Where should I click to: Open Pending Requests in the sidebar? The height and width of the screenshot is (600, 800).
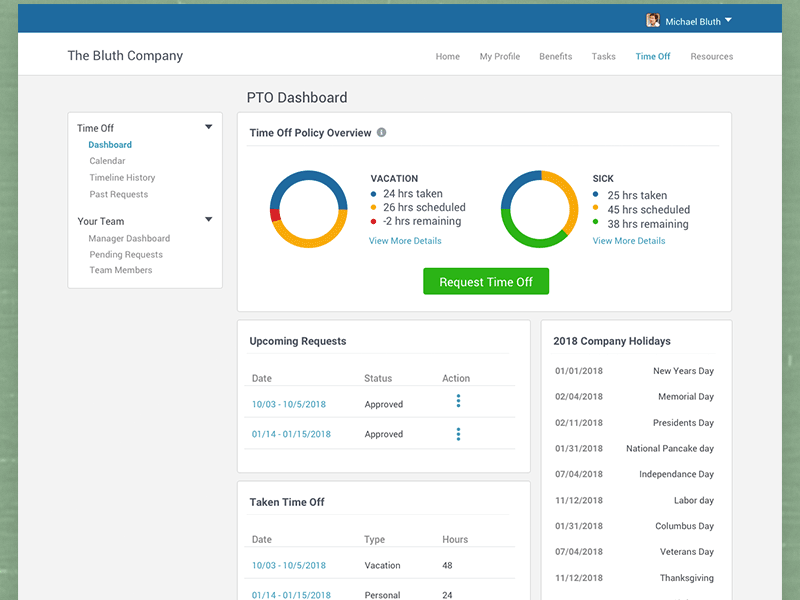click(126, 255)
